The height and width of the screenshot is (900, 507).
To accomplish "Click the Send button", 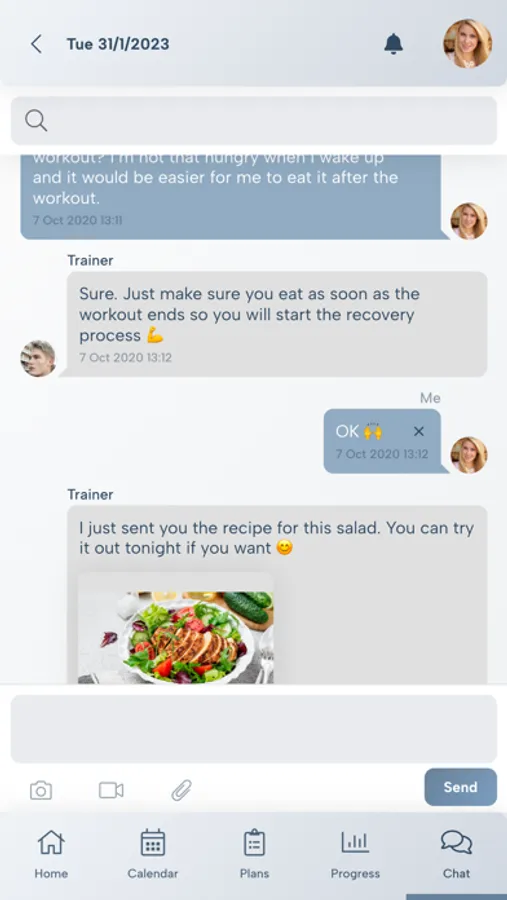I will 460,787.
